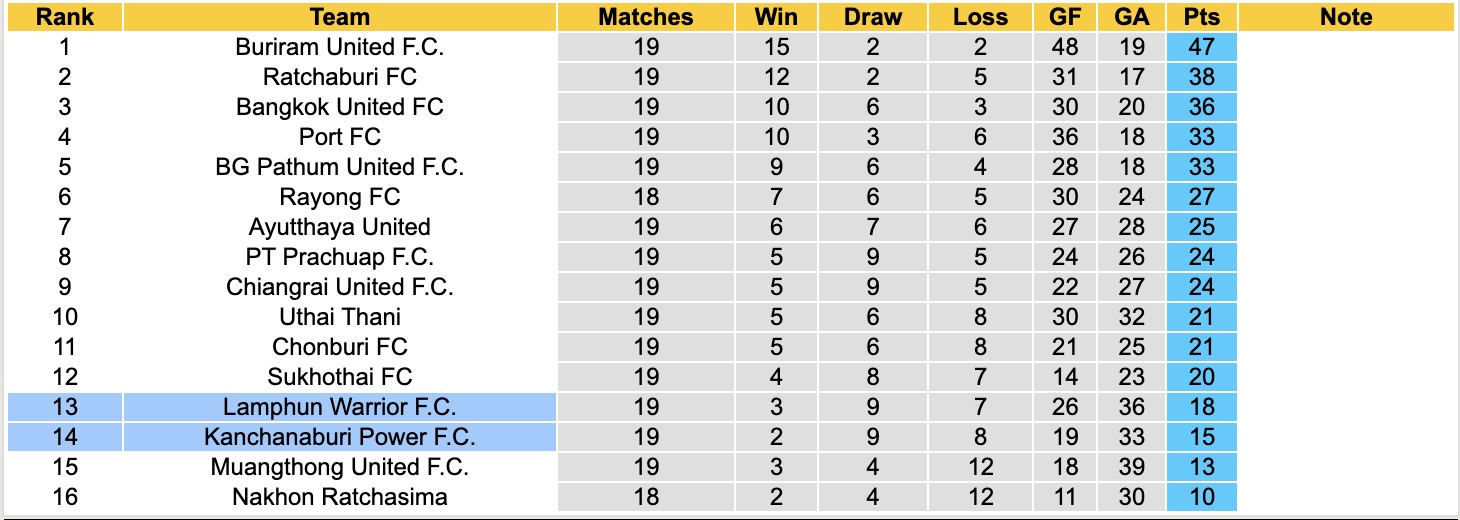This screenshot has height=520, width=1460.
Task: Click the Team column header
Action: point(340,17)
